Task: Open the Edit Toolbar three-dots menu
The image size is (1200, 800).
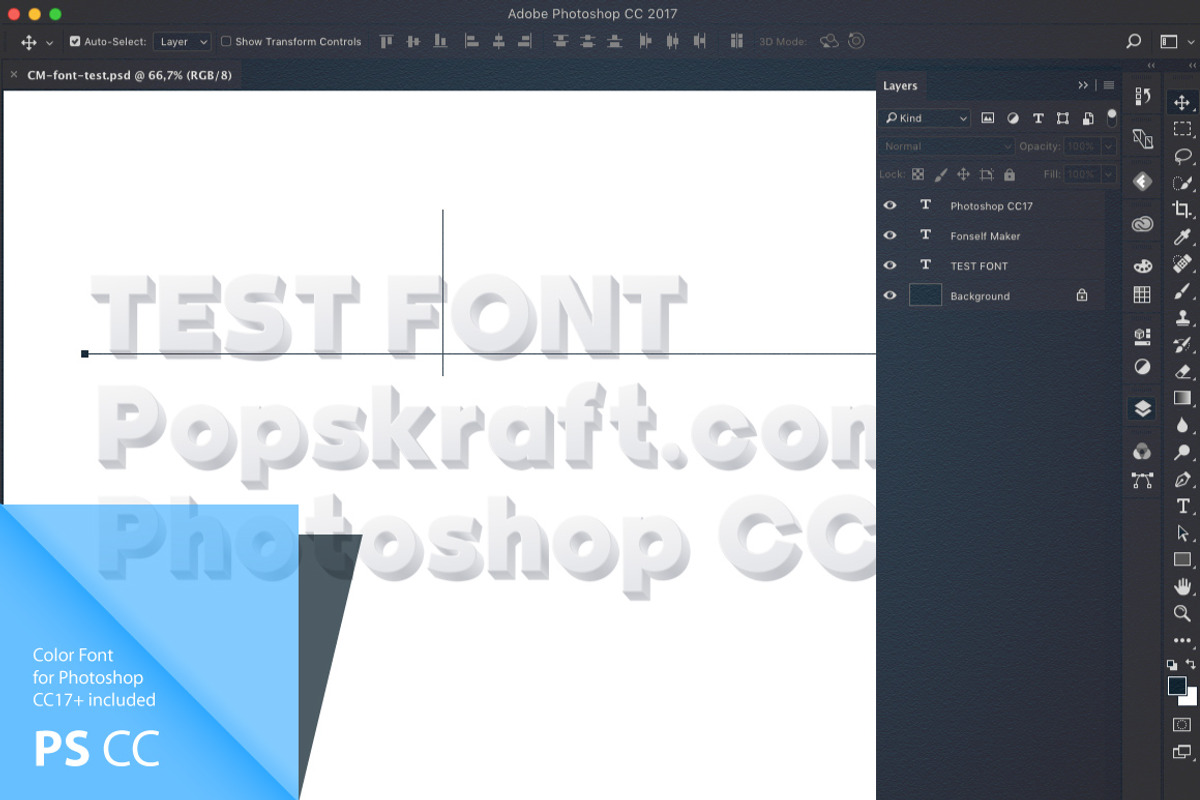Action: pyautogui.click(x=1182, y=640)
